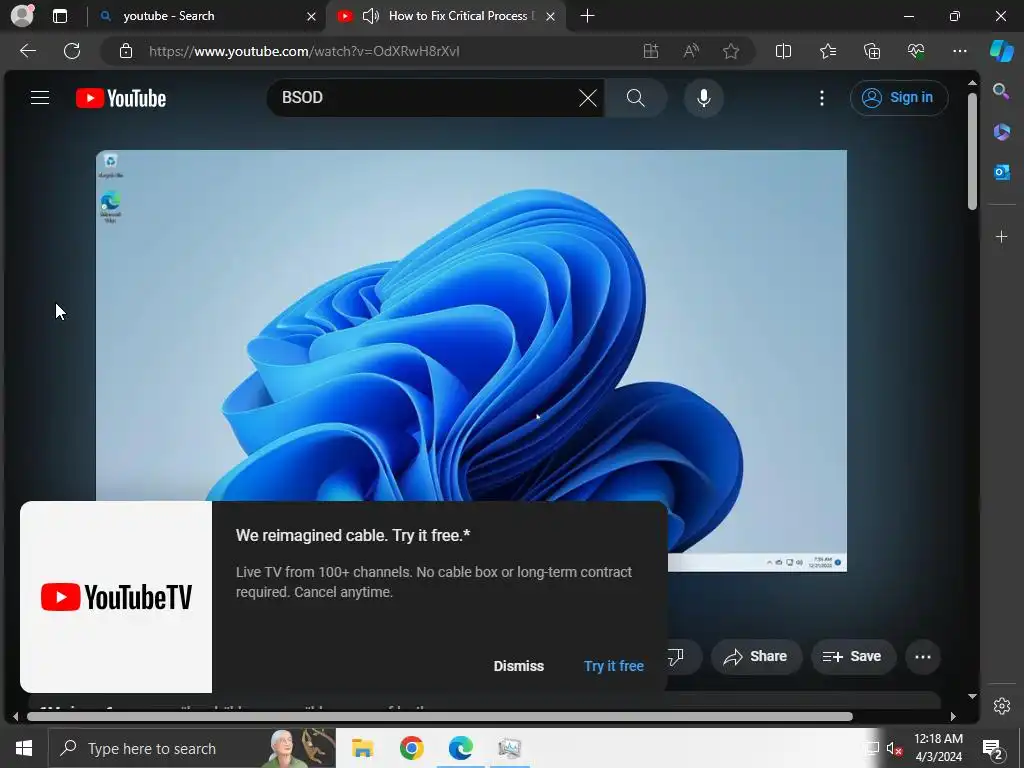Dismiss the YouTube TV promo
The height and width of the screenshot is (768, 1024).
519,665
